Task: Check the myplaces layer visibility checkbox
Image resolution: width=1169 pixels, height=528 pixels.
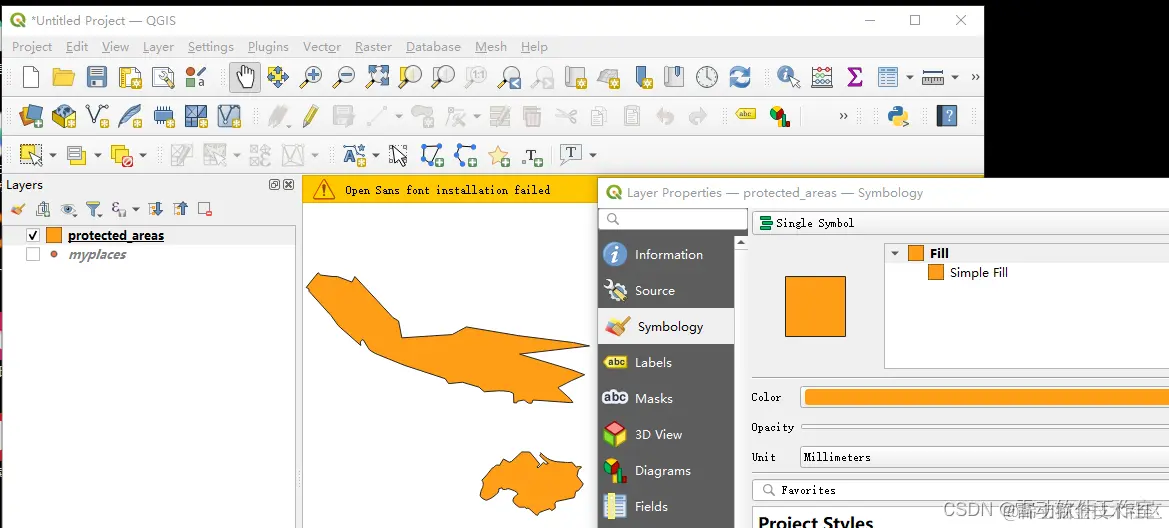Action: coord(33,254)
